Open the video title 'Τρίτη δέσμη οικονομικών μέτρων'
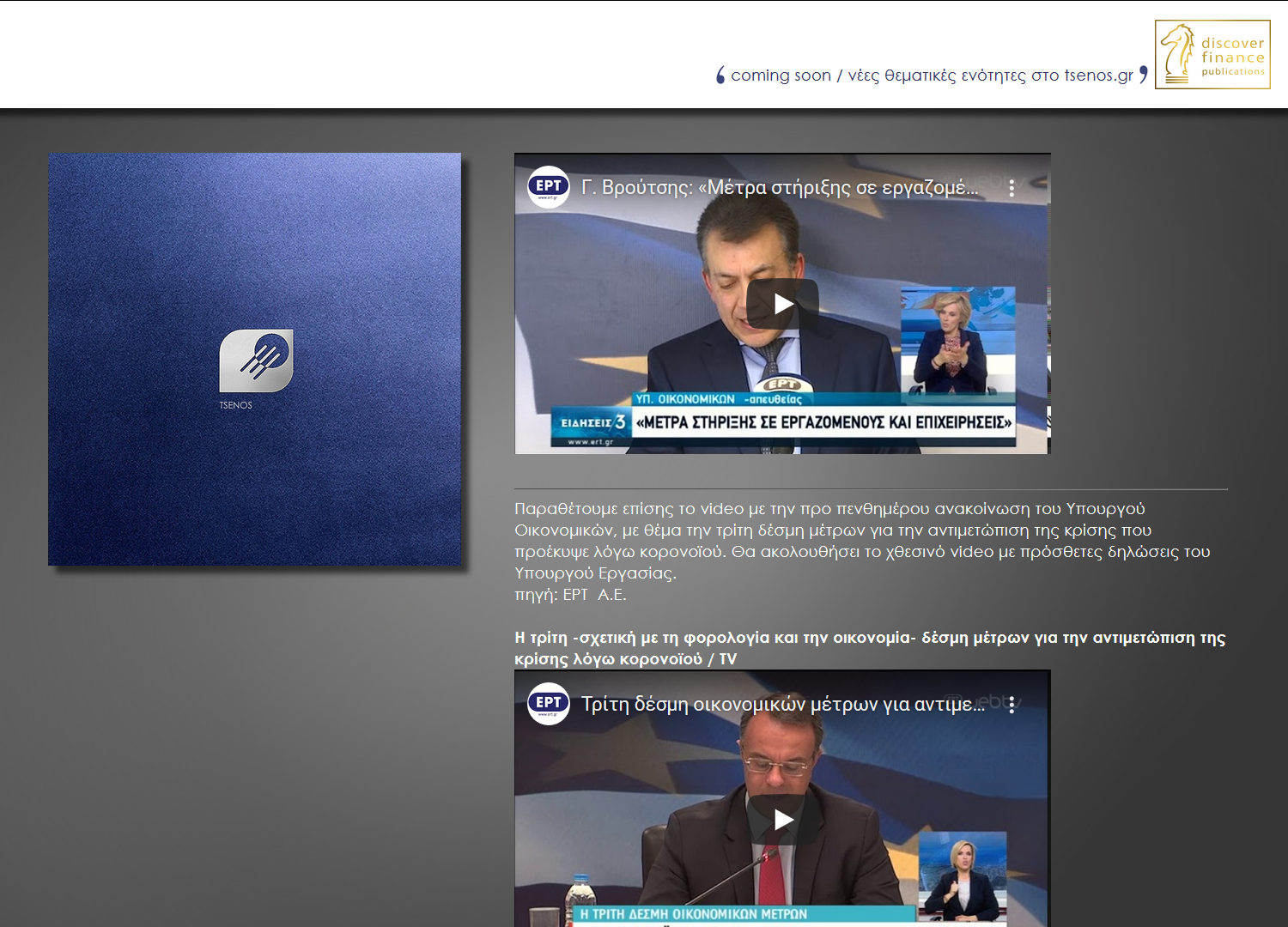 pos(783,704)
